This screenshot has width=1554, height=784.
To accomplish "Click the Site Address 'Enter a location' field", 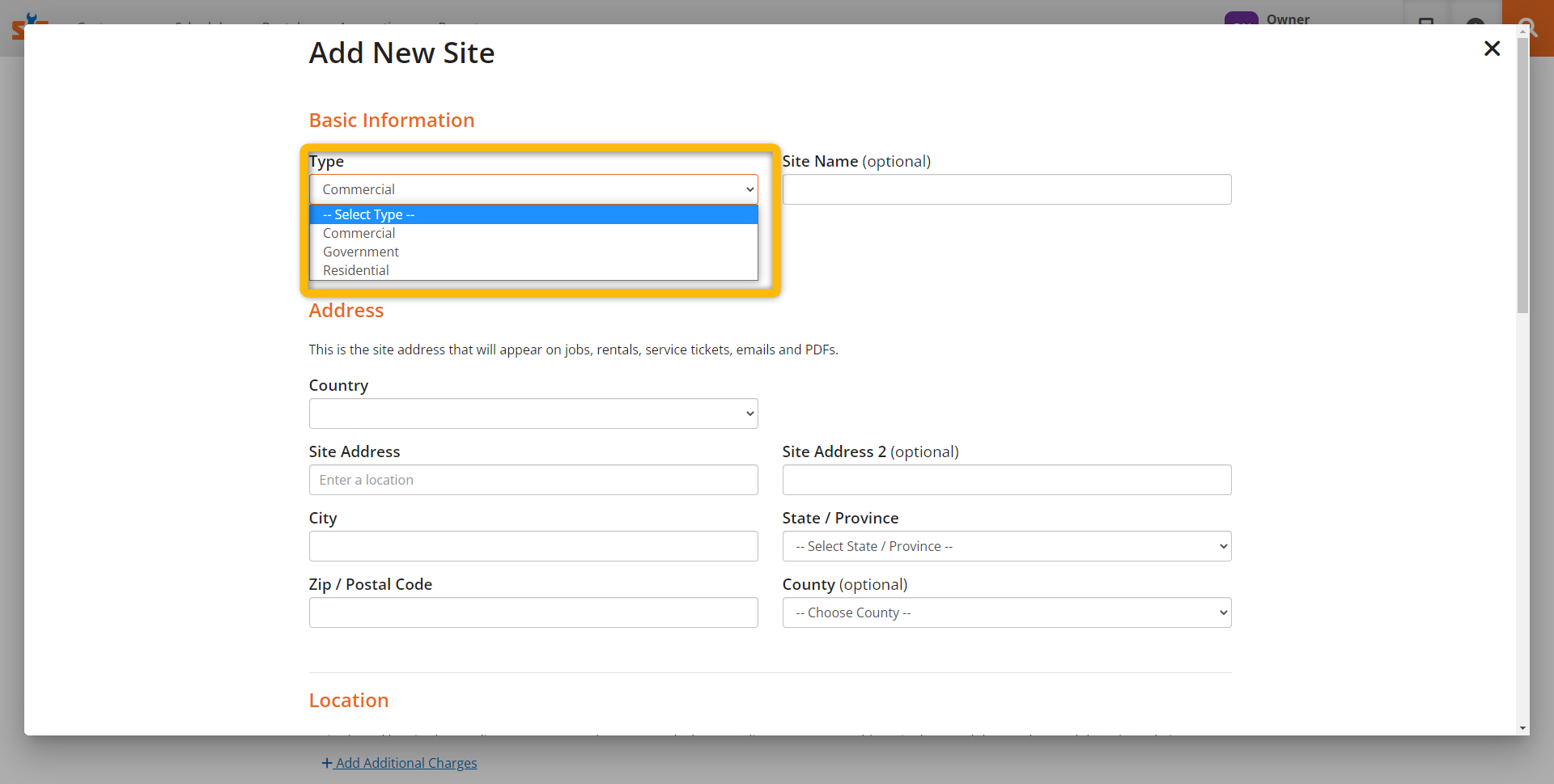I will (533, 480).
